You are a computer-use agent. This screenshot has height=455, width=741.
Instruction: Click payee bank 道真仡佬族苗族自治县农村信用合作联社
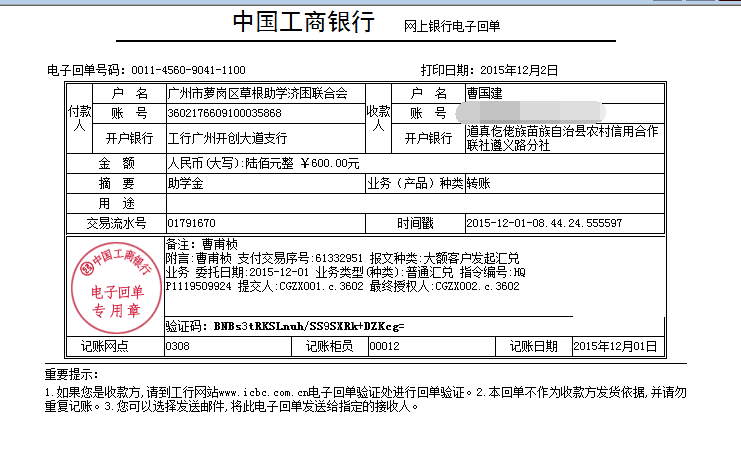coord(562,138)
